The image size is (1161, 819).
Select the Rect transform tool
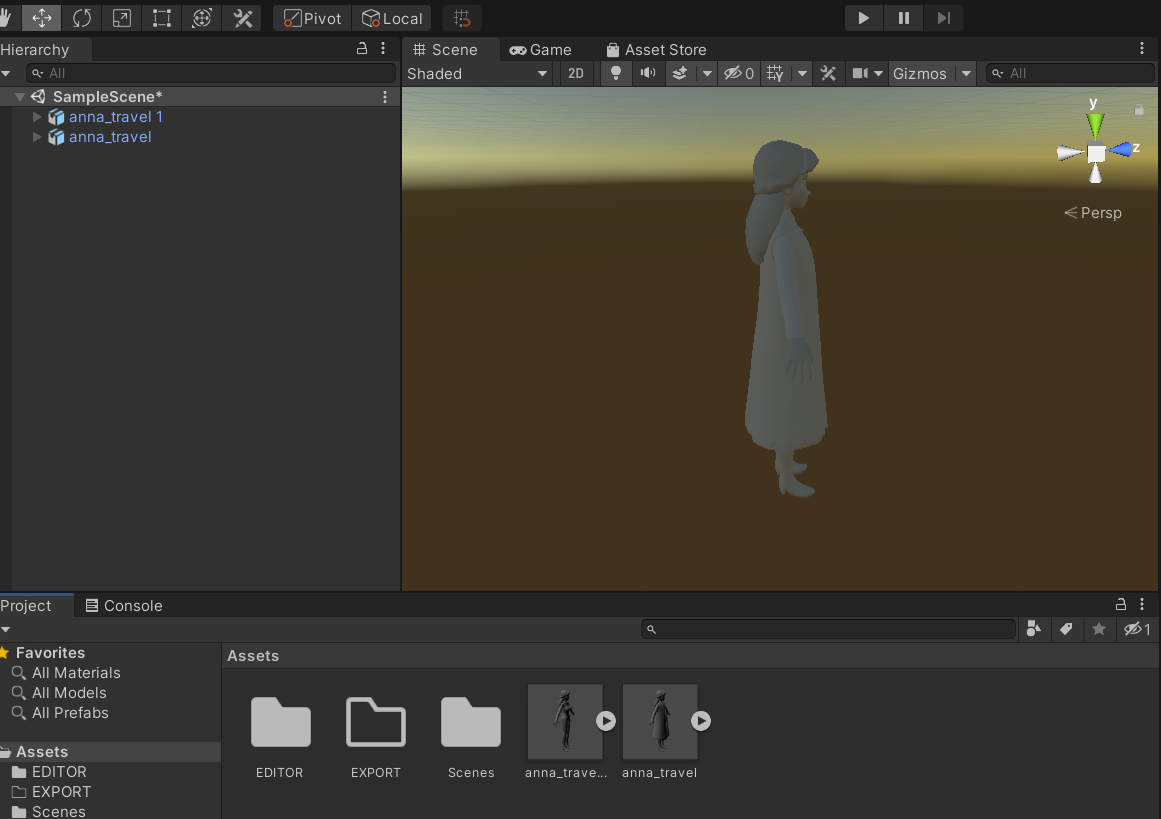click(x=161, y=18)
